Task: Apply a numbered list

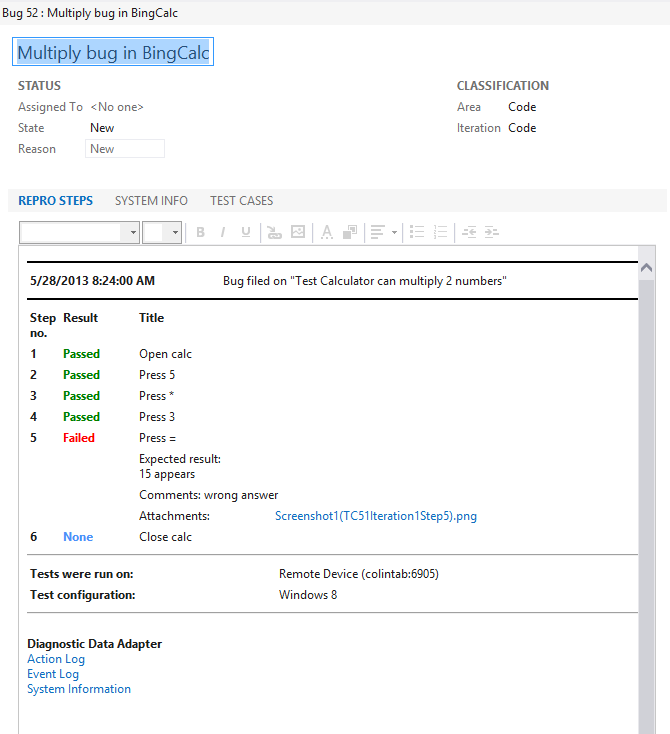Action: [x=440, y=232]
